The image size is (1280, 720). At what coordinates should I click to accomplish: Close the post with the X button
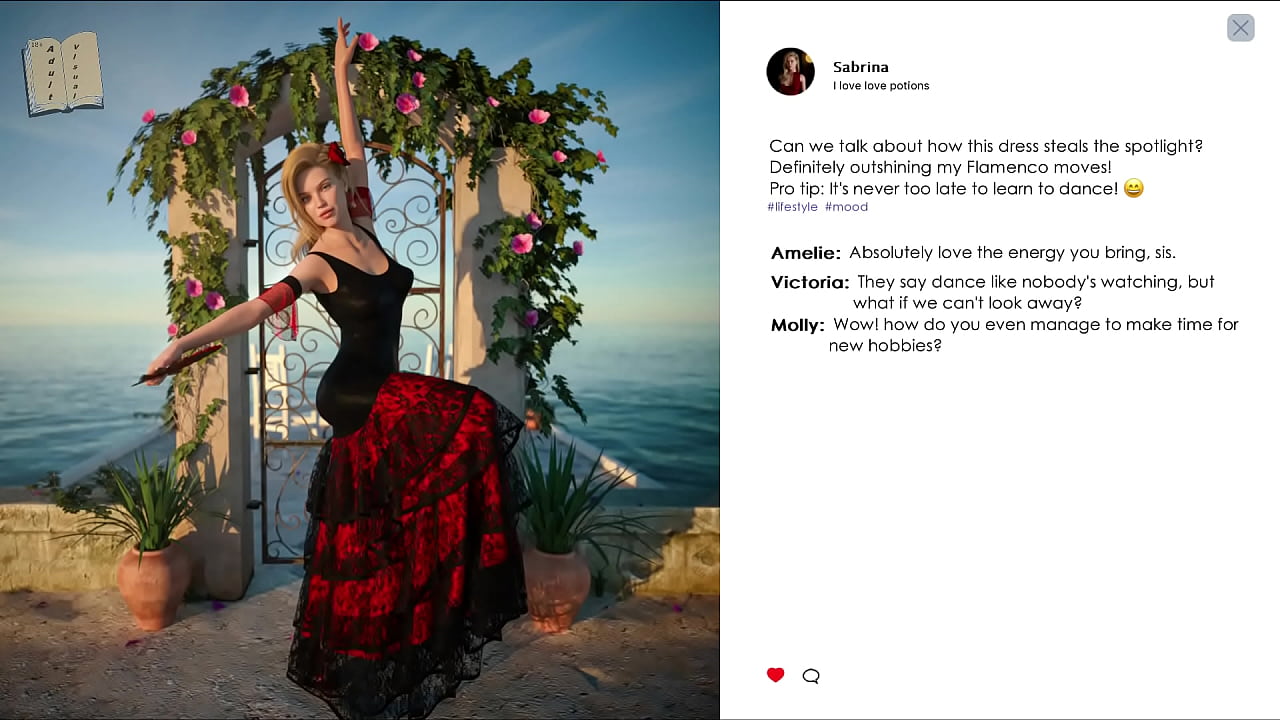tap(1240, 28)
